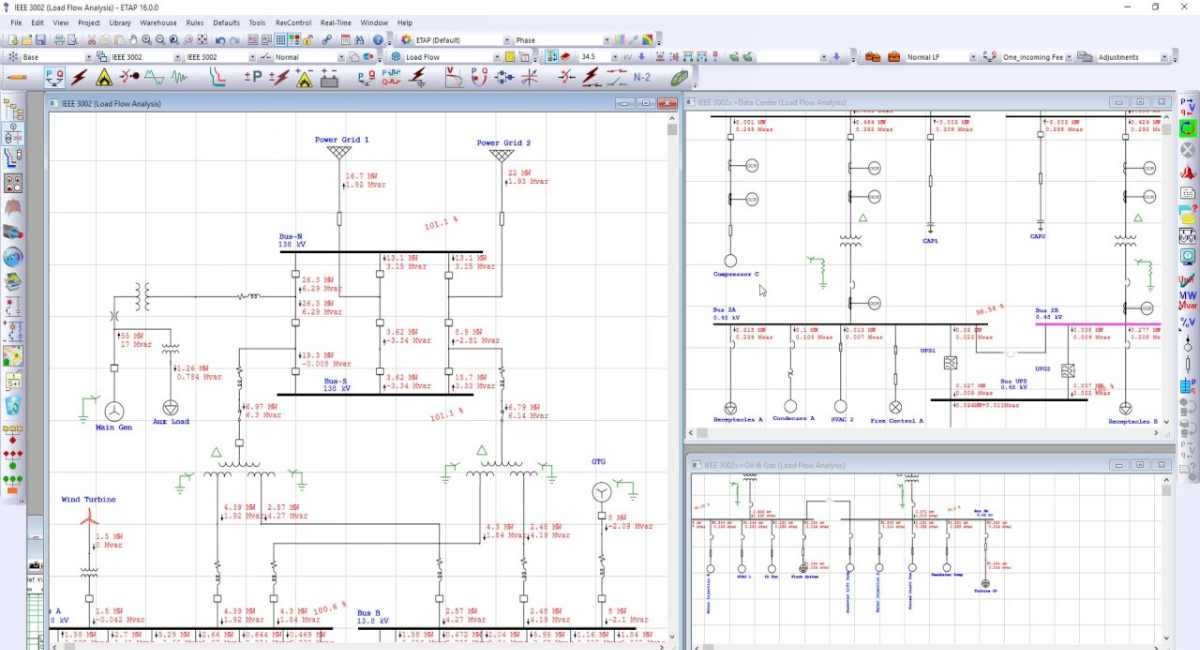Open the theme color palette icon
The image size is (1200, 650).
click(x=647, y=40)
